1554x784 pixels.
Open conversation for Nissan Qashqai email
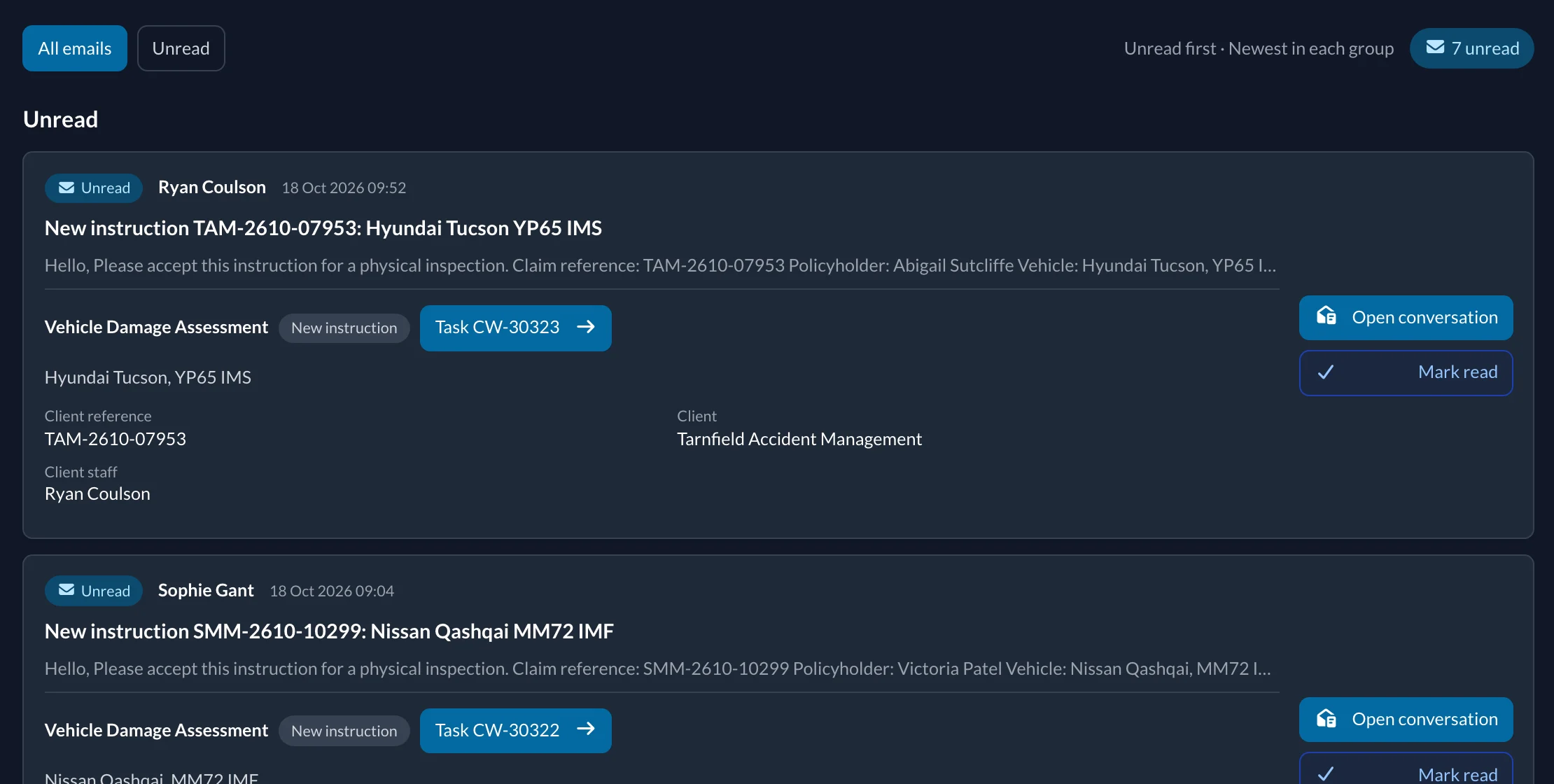(1406, 720)
